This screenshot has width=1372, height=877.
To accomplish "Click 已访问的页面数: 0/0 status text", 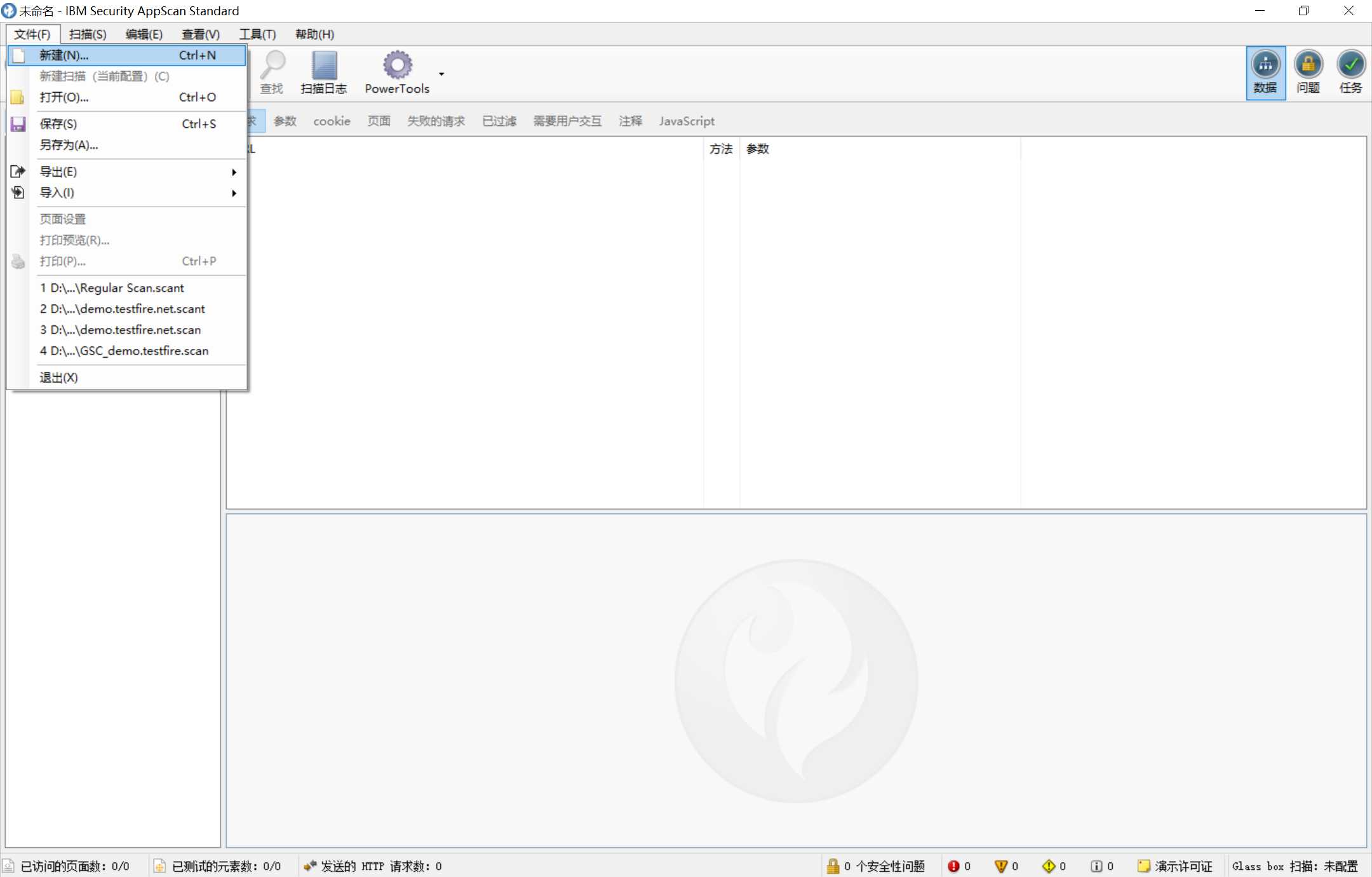I will pos(75,866).
